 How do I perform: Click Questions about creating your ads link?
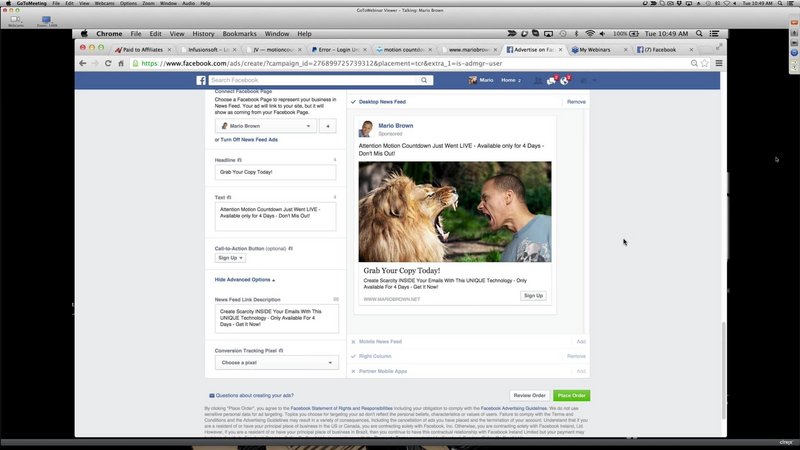tap(254, 395)
